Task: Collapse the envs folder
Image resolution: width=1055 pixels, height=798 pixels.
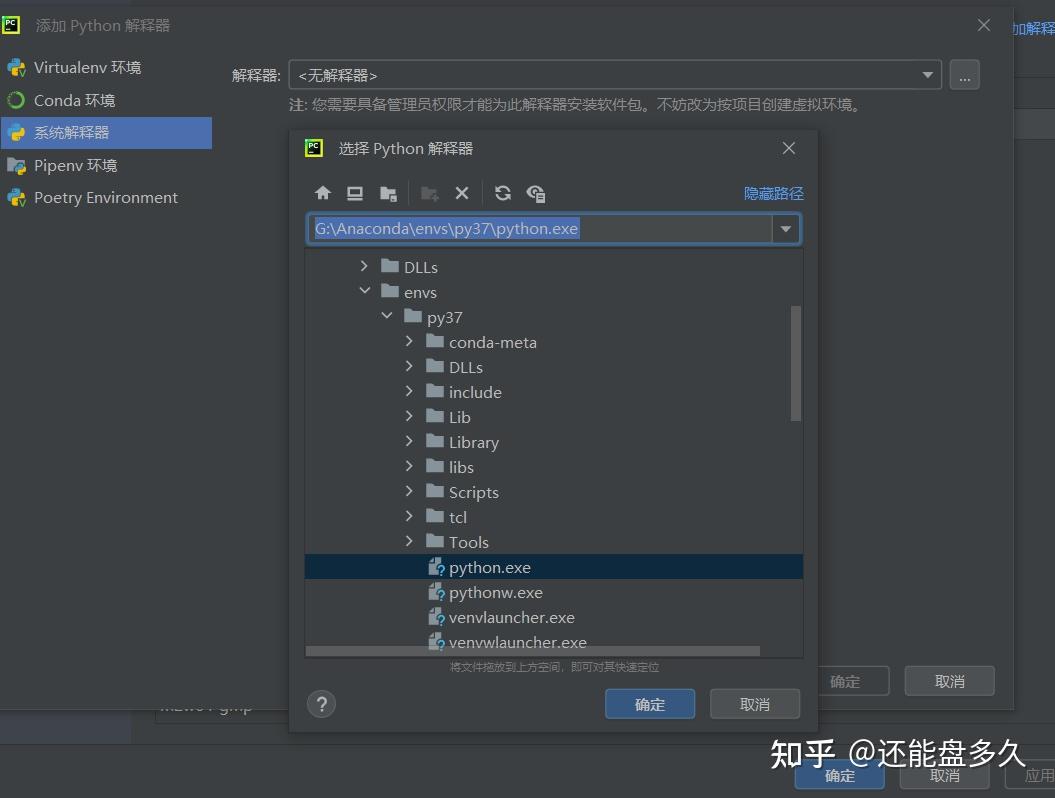Action: [x=365, y=291]
